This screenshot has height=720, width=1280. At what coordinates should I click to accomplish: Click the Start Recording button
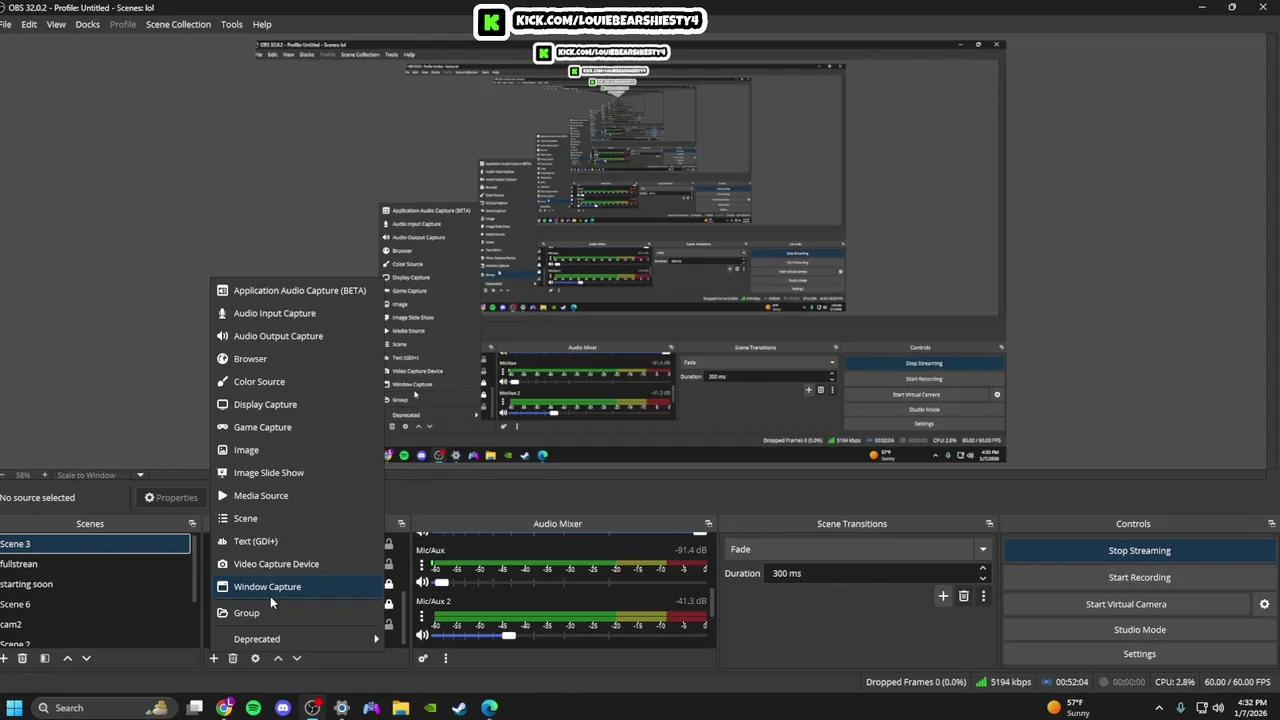(1139, 577)
